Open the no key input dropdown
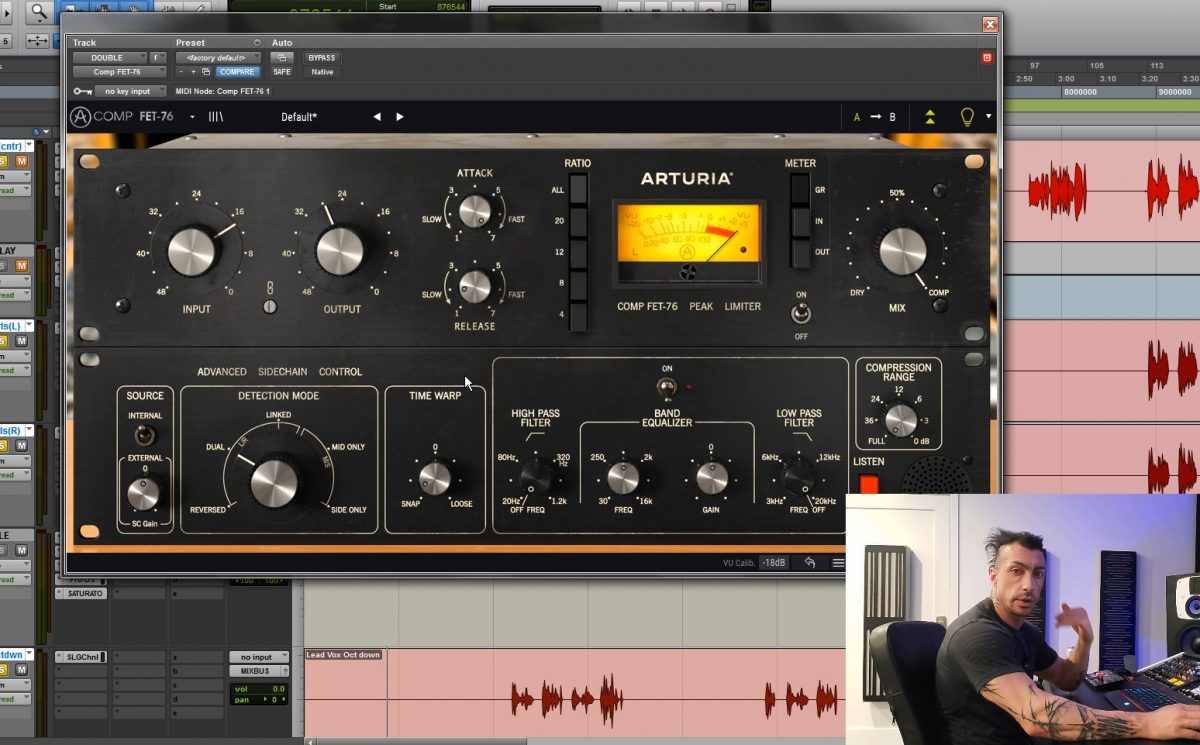 [x=130, y=90]
